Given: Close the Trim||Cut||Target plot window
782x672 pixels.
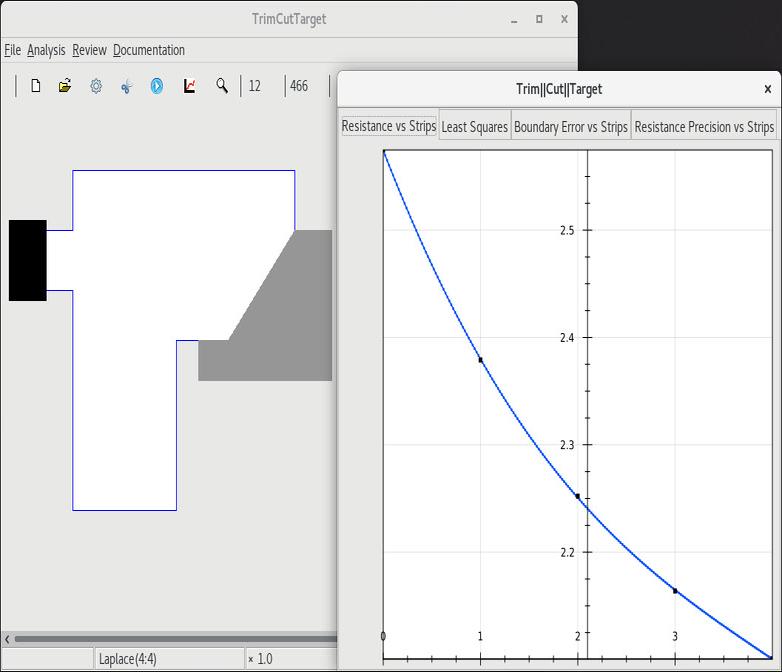Looking at the screenshot, I should tap(767, 89).
